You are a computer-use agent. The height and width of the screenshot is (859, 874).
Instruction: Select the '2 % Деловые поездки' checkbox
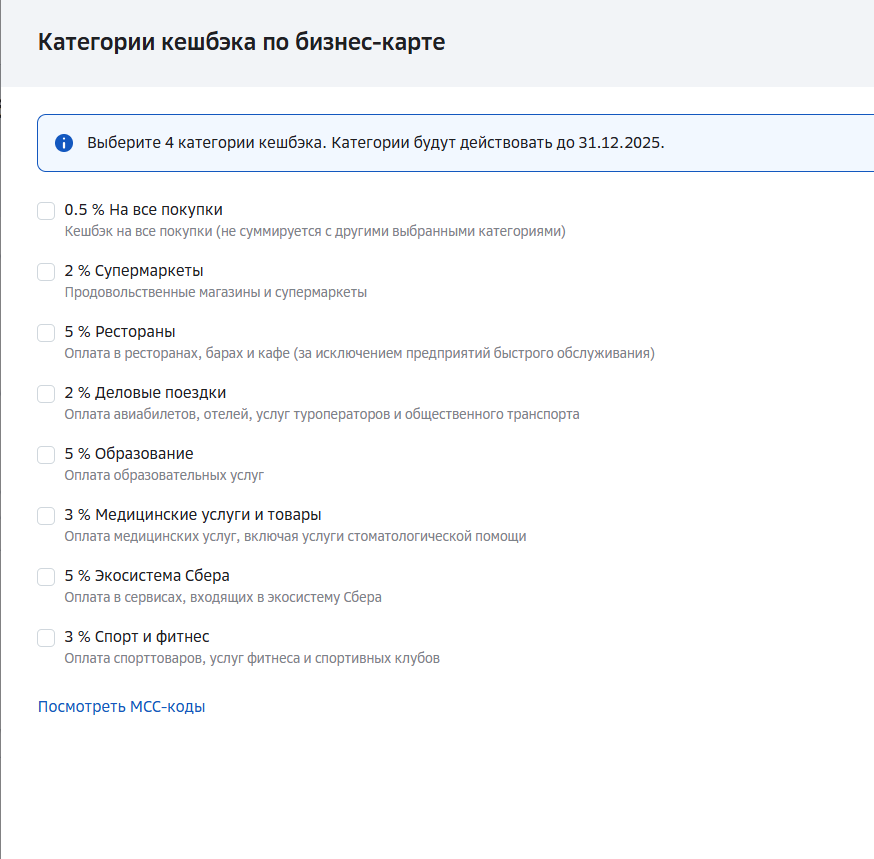click(x=46, y=394)
